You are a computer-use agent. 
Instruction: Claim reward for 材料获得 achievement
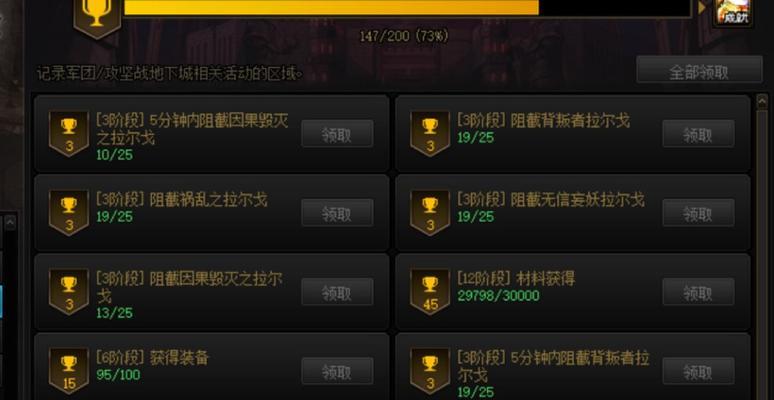pos(698,292)
